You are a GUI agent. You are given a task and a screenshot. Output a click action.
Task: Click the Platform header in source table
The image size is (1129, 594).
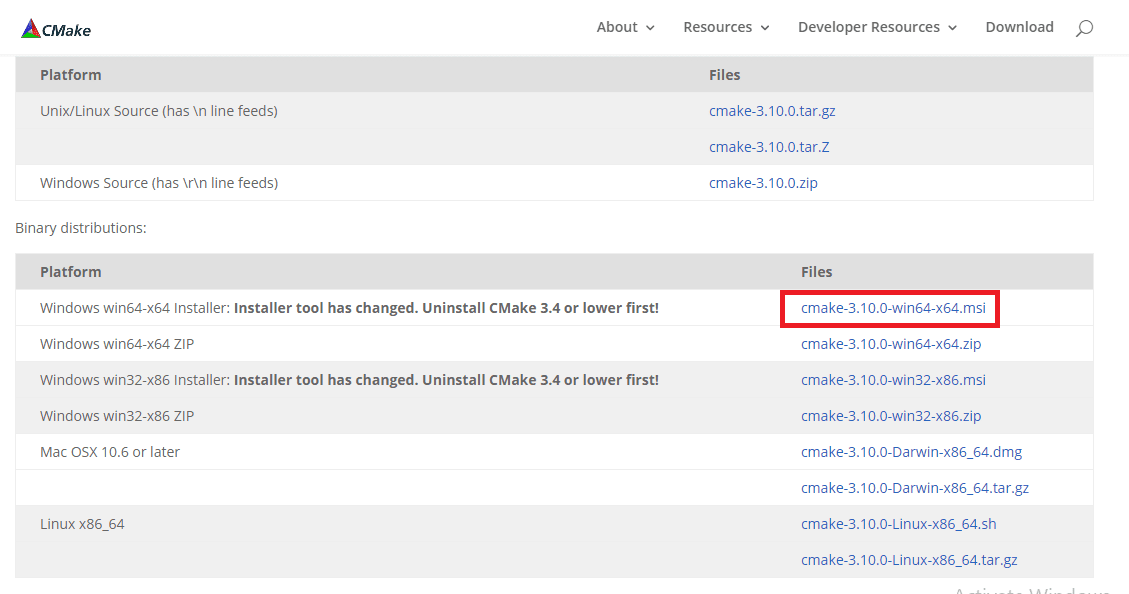[71, 75]
